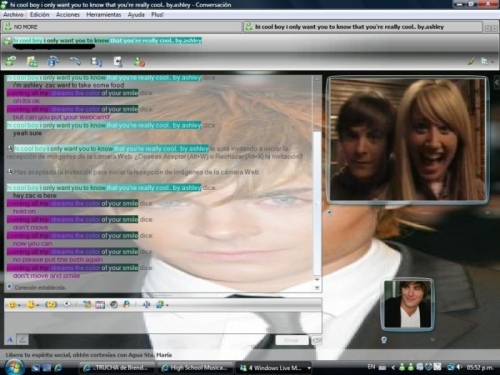
Task: Open the Edición menu
Action: click(39, 15)
